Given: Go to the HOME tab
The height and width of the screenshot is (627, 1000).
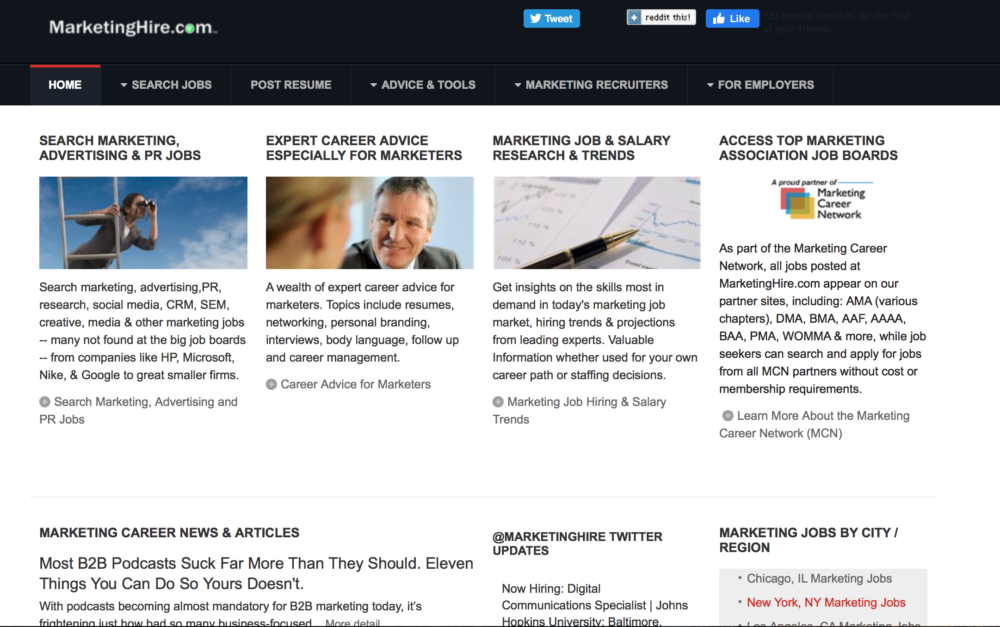Looking at the screenshot, I should point(65,85).
